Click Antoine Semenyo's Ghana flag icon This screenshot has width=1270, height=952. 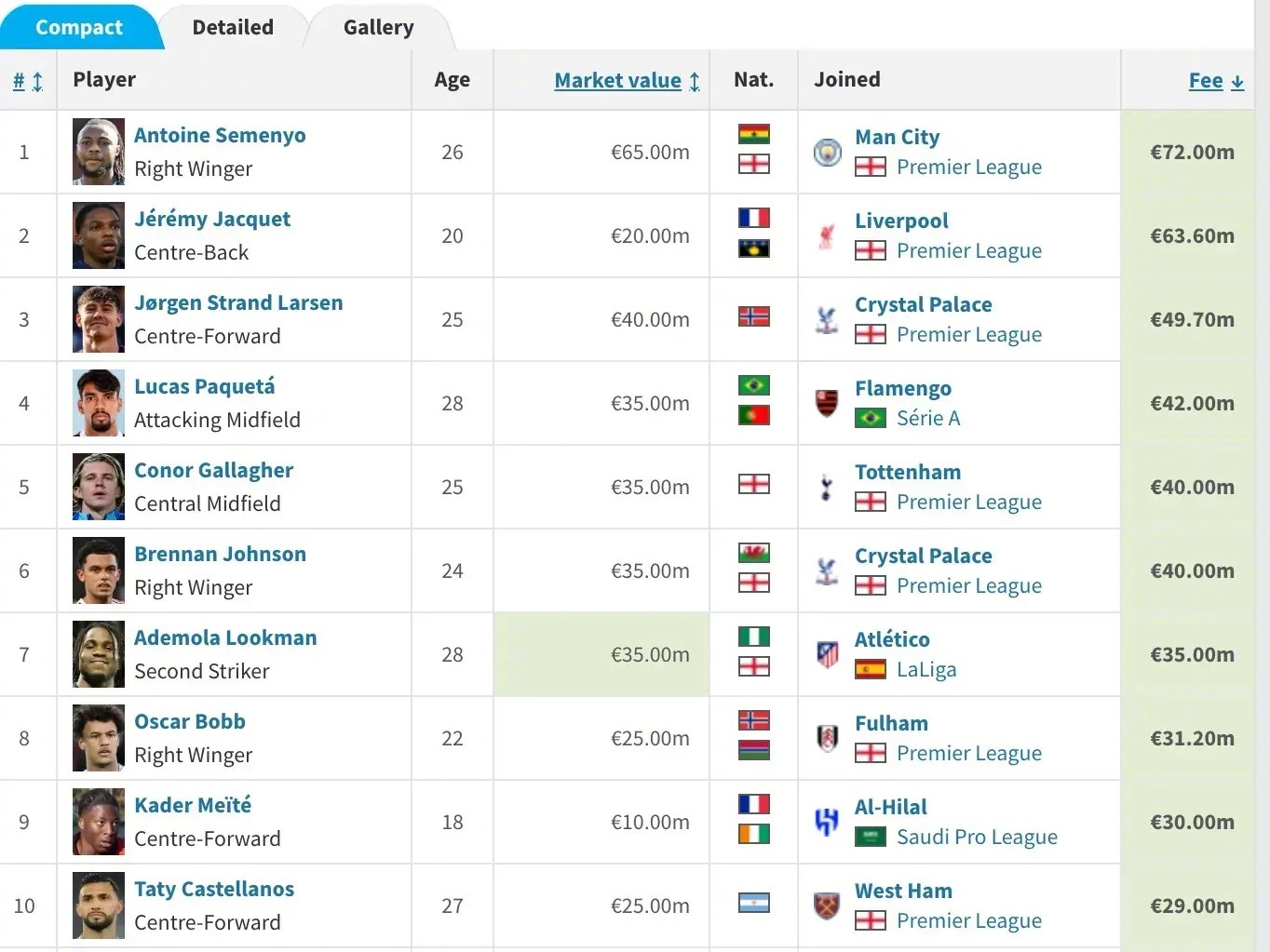[753, 134]
